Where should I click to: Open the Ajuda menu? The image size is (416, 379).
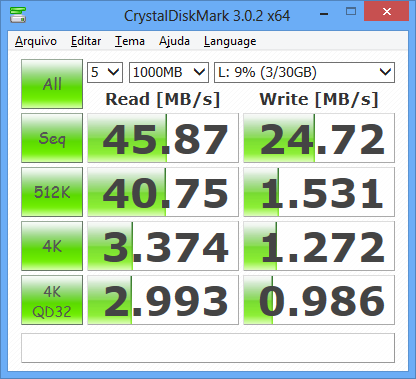[174, 41]
